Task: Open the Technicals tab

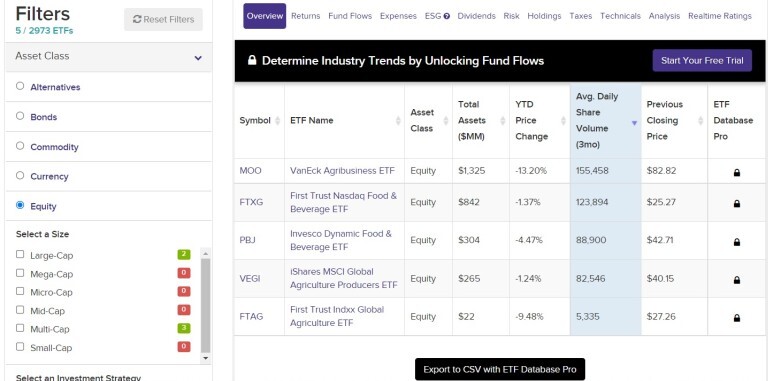Action: click(x=620, y=16)
